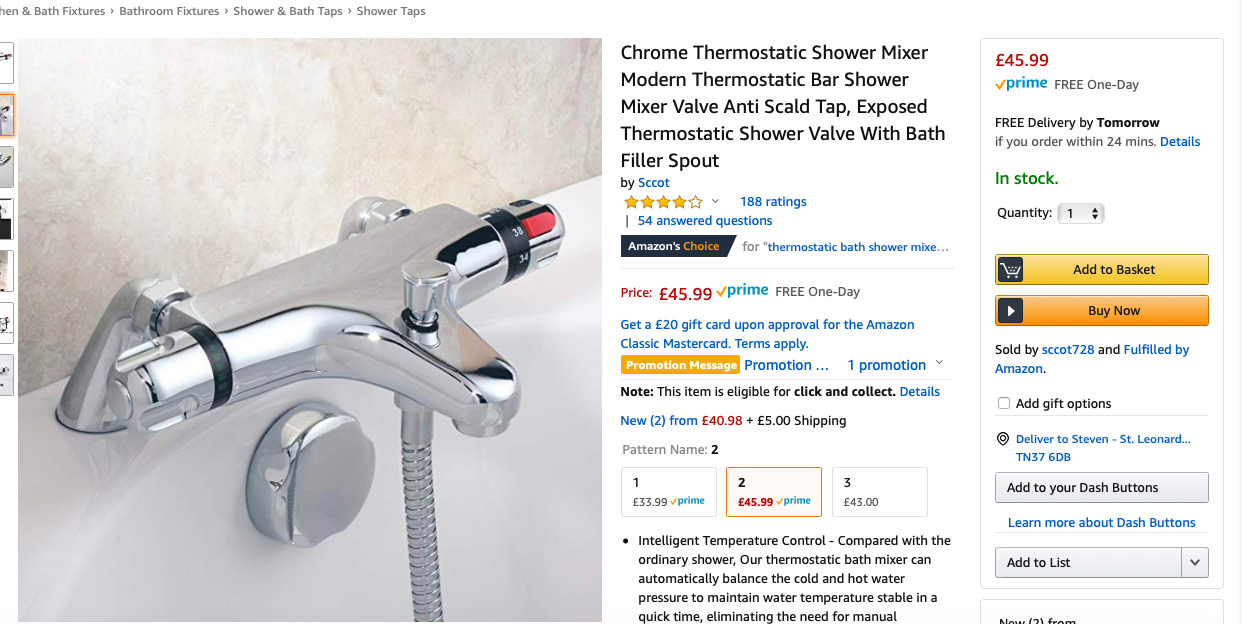Click the Prime logo beside the price

point(742,291)
